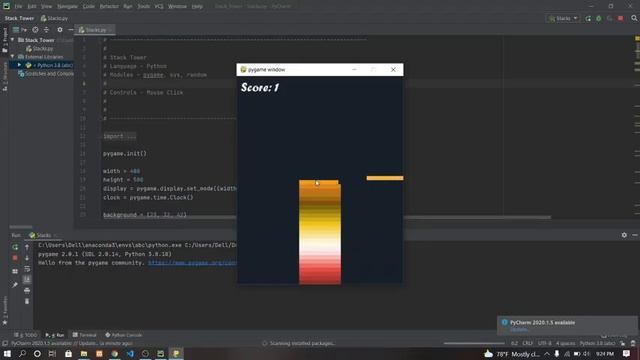The height and width of the screenshot is (360, 640).
Task: Open Project panel settings gear
Action: 60,30
